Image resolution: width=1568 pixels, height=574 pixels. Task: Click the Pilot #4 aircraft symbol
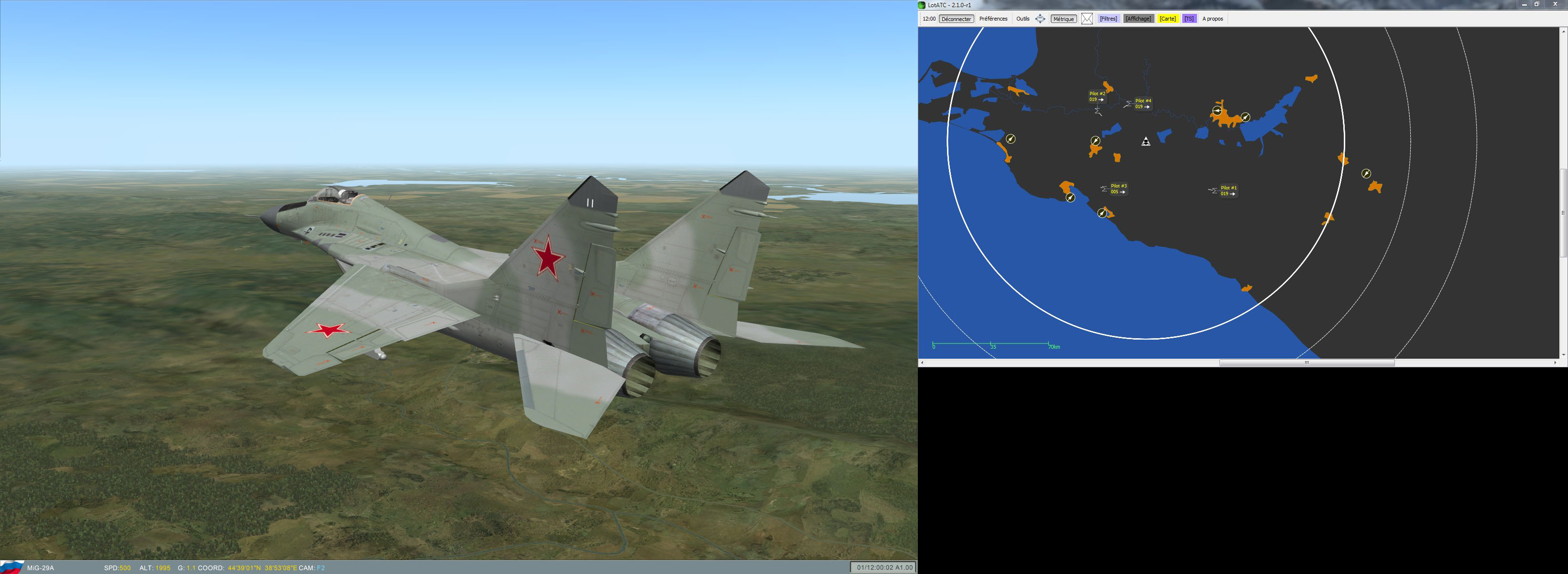tap(1127, 104)
